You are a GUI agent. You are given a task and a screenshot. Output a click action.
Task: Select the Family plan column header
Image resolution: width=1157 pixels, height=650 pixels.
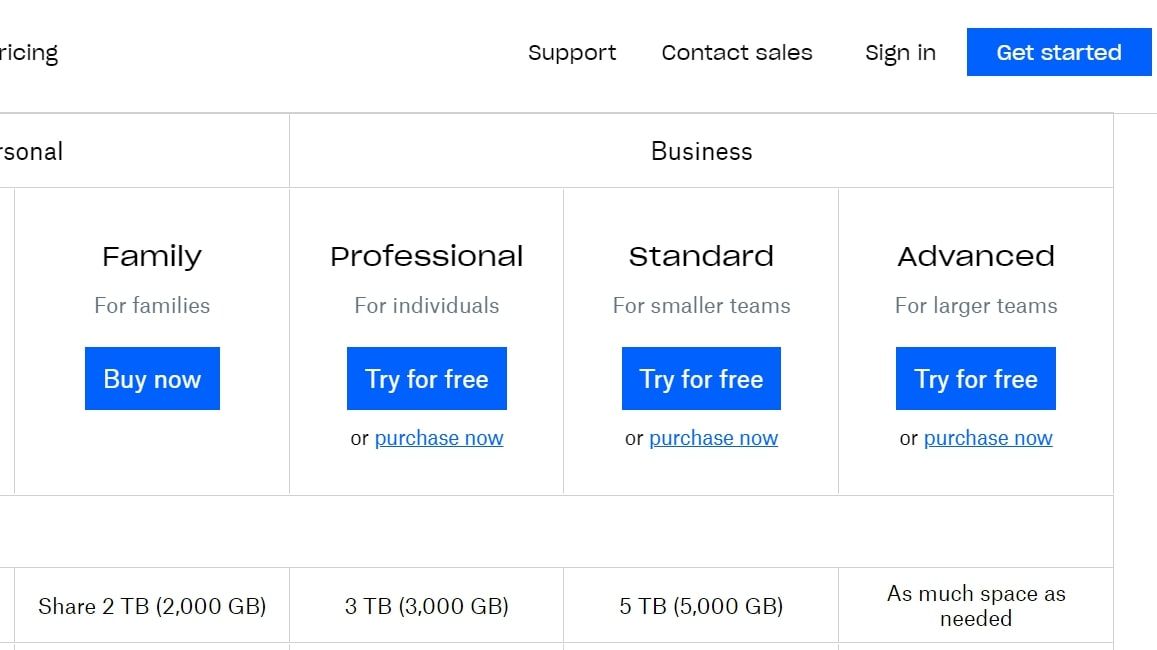coord(151,256)
